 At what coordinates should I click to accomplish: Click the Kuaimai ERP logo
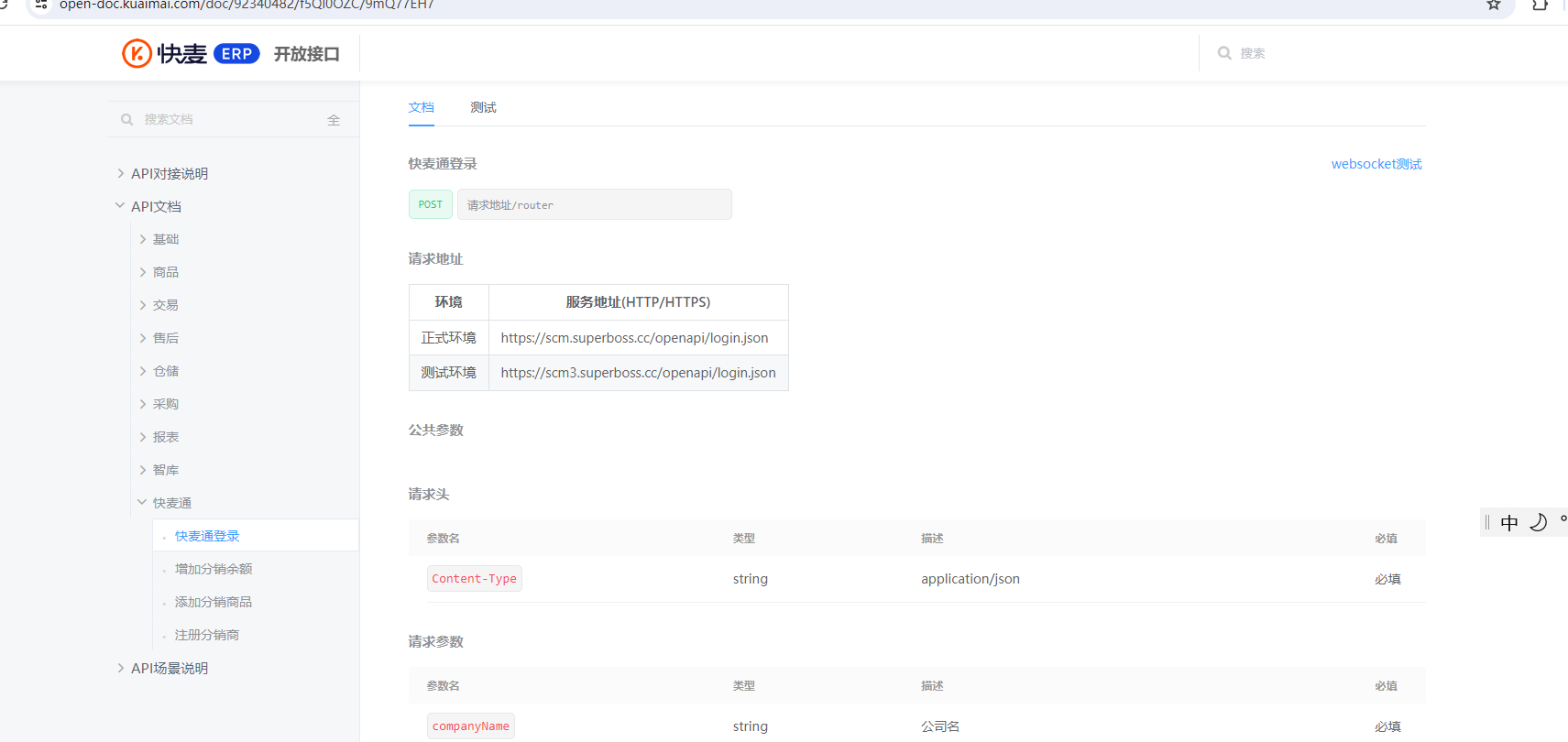point(191,53)
